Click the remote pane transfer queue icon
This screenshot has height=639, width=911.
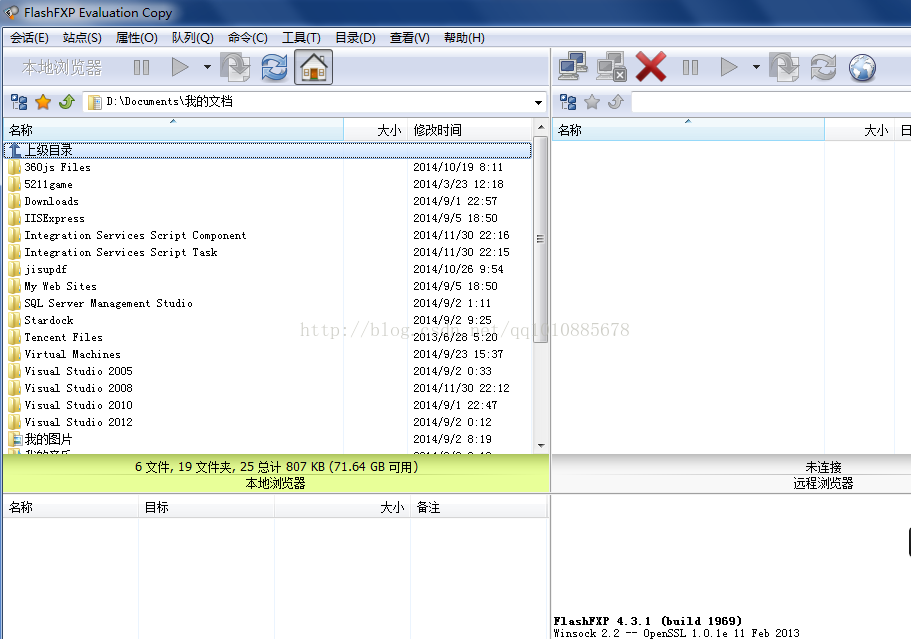tap(784, 67)
